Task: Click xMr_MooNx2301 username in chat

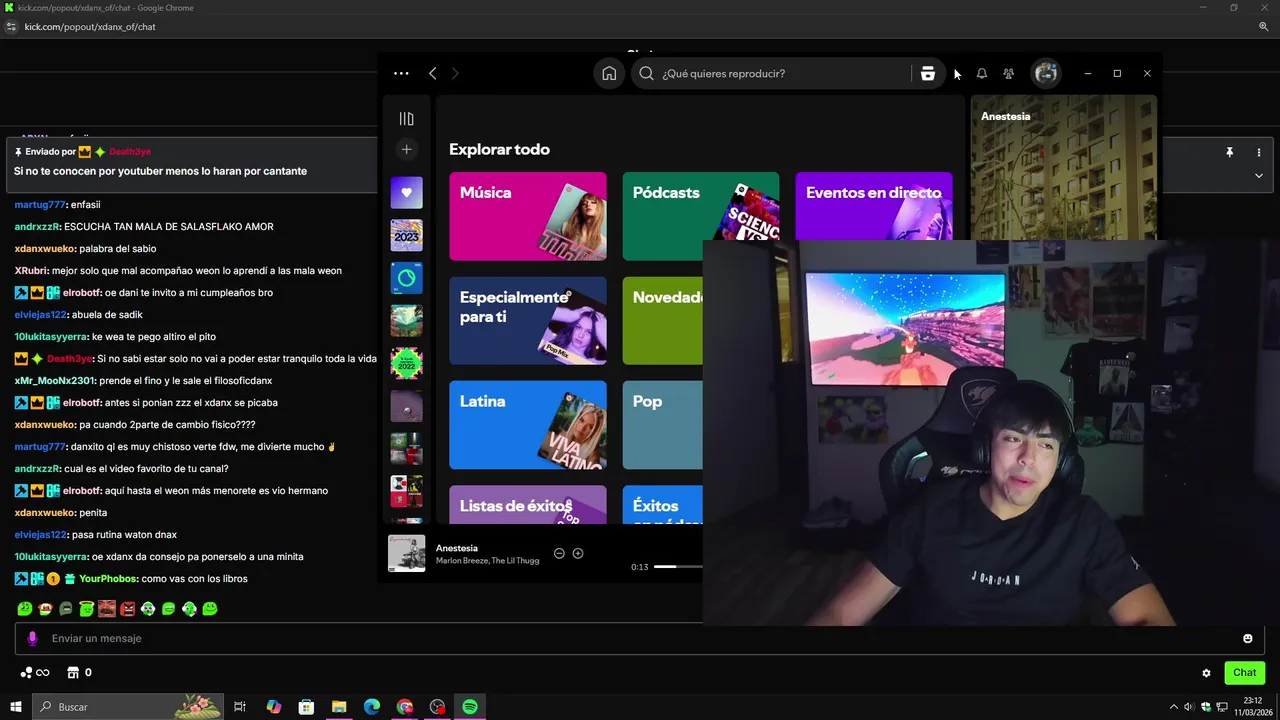Action: coord(54,381)
